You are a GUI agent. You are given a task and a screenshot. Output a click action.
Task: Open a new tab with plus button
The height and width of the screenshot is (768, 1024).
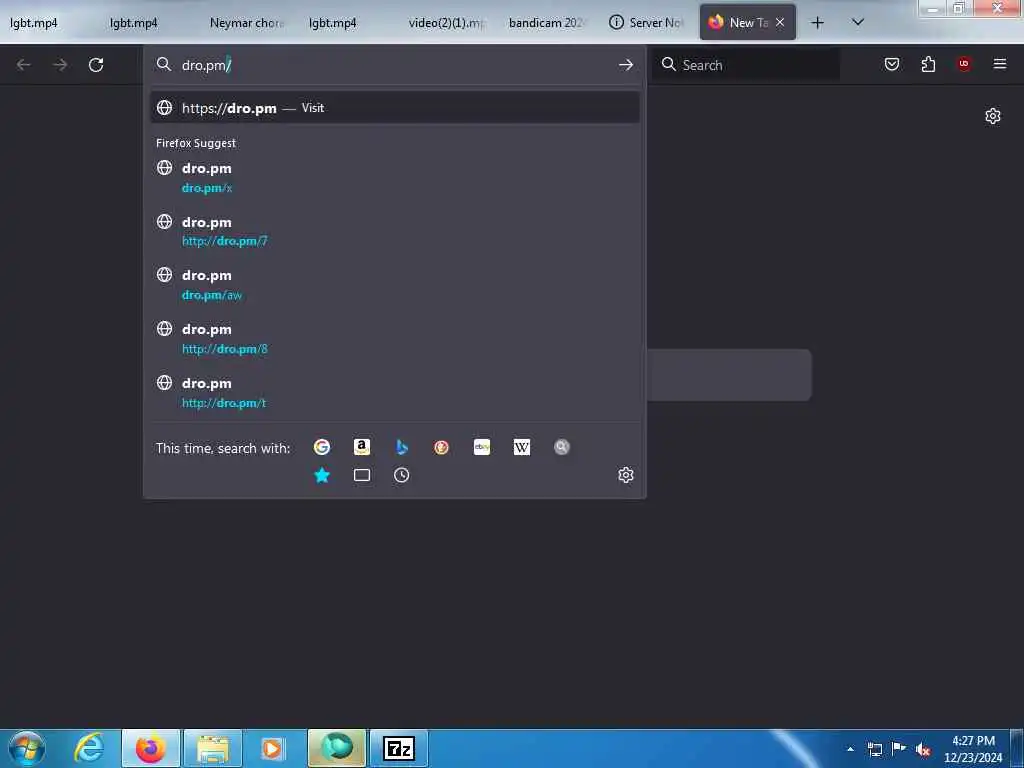(817, 22)
